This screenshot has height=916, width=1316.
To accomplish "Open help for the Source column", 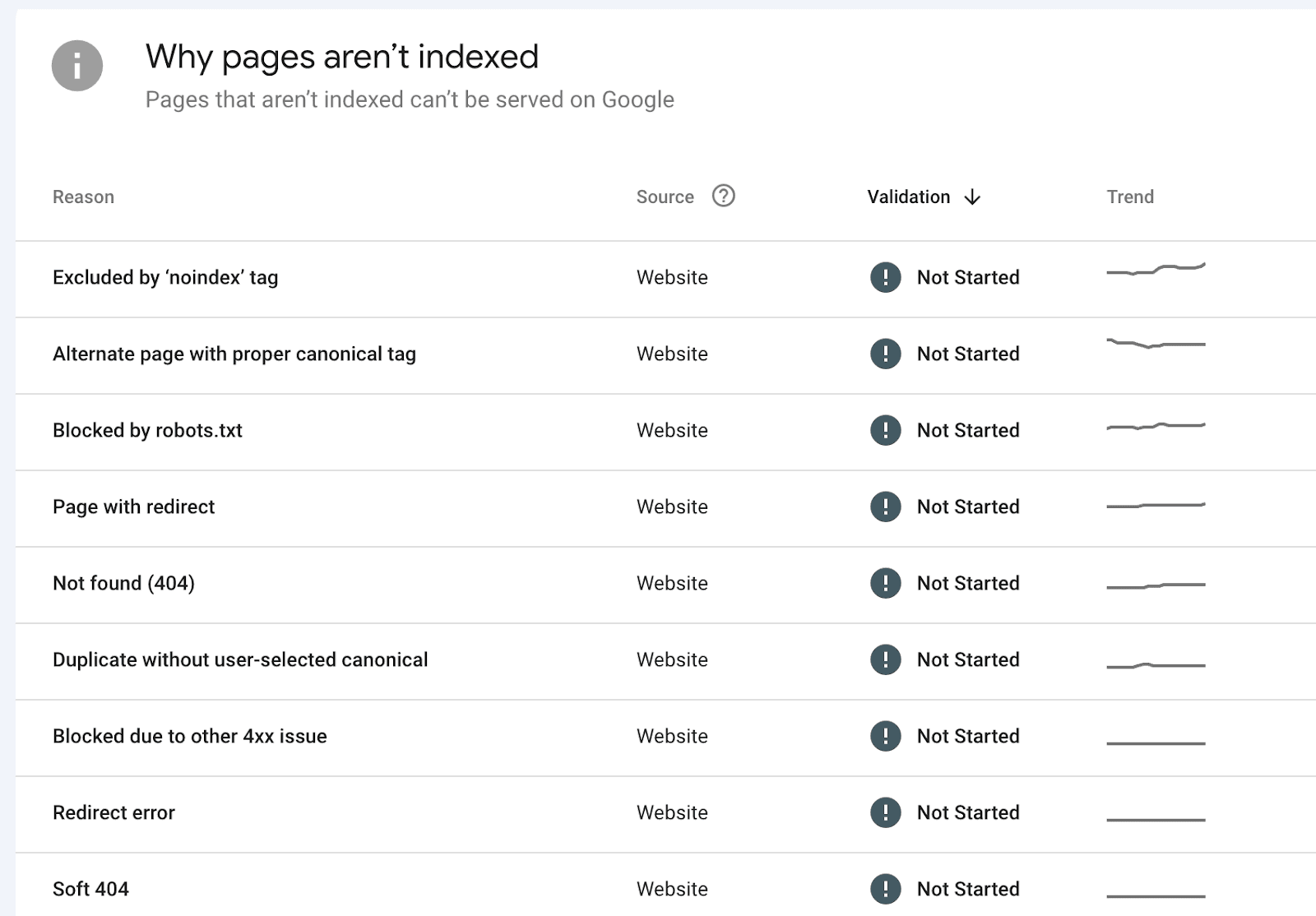I will coord(722,197).
